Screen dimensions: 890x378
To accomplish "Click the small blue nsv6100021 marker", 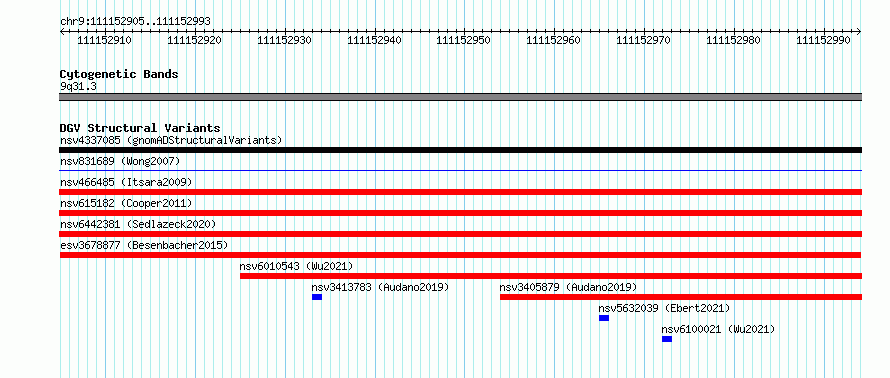I will pos(667,339).
